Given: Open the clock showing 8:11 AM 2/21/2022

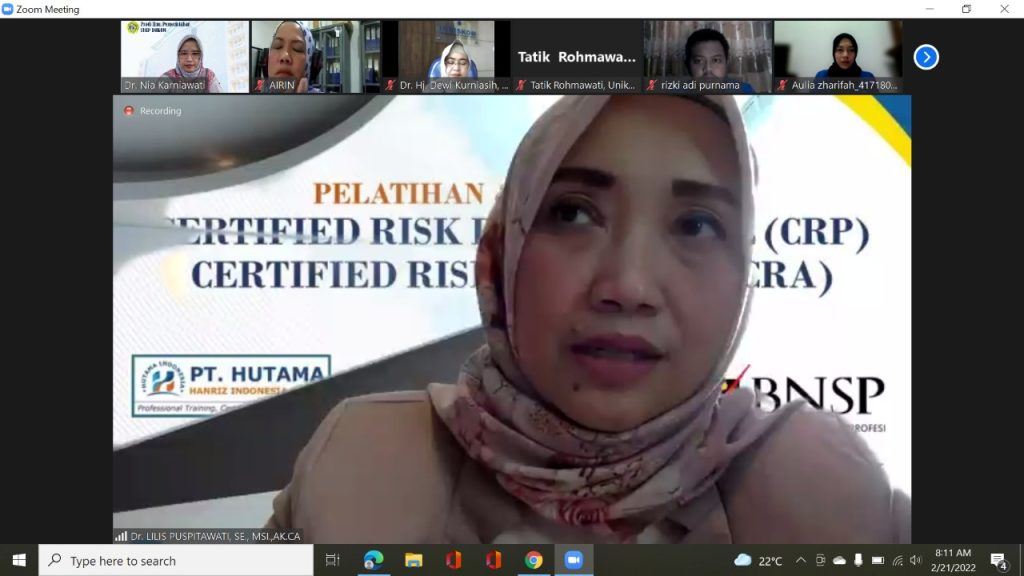Looking at the screenshot, I should [953, 560].
